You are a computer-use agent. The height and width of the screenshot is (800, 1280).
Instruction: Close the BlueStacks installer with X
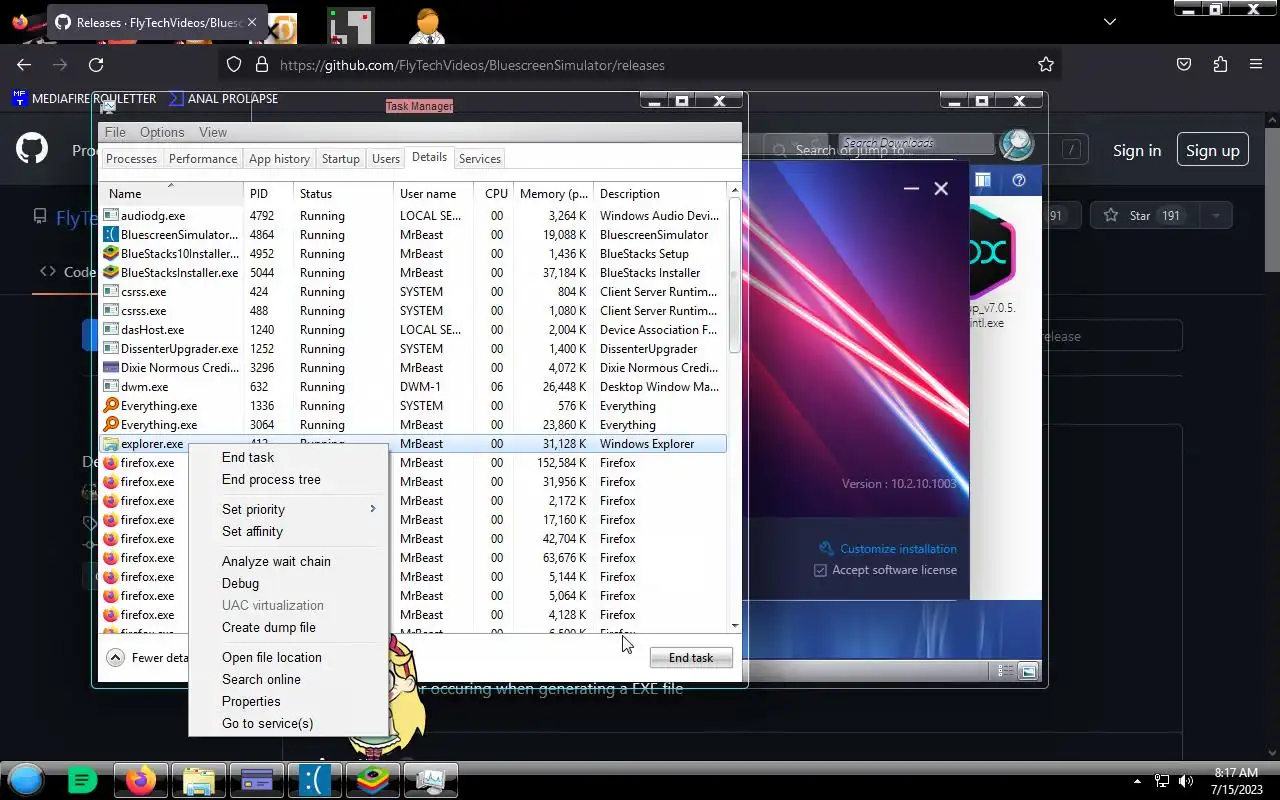[x=941, y=188]
